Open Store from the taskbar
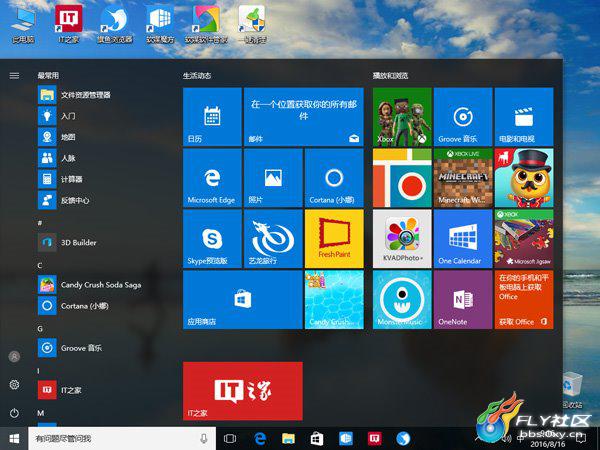This screenshot has width=600, height=450. 317,439
